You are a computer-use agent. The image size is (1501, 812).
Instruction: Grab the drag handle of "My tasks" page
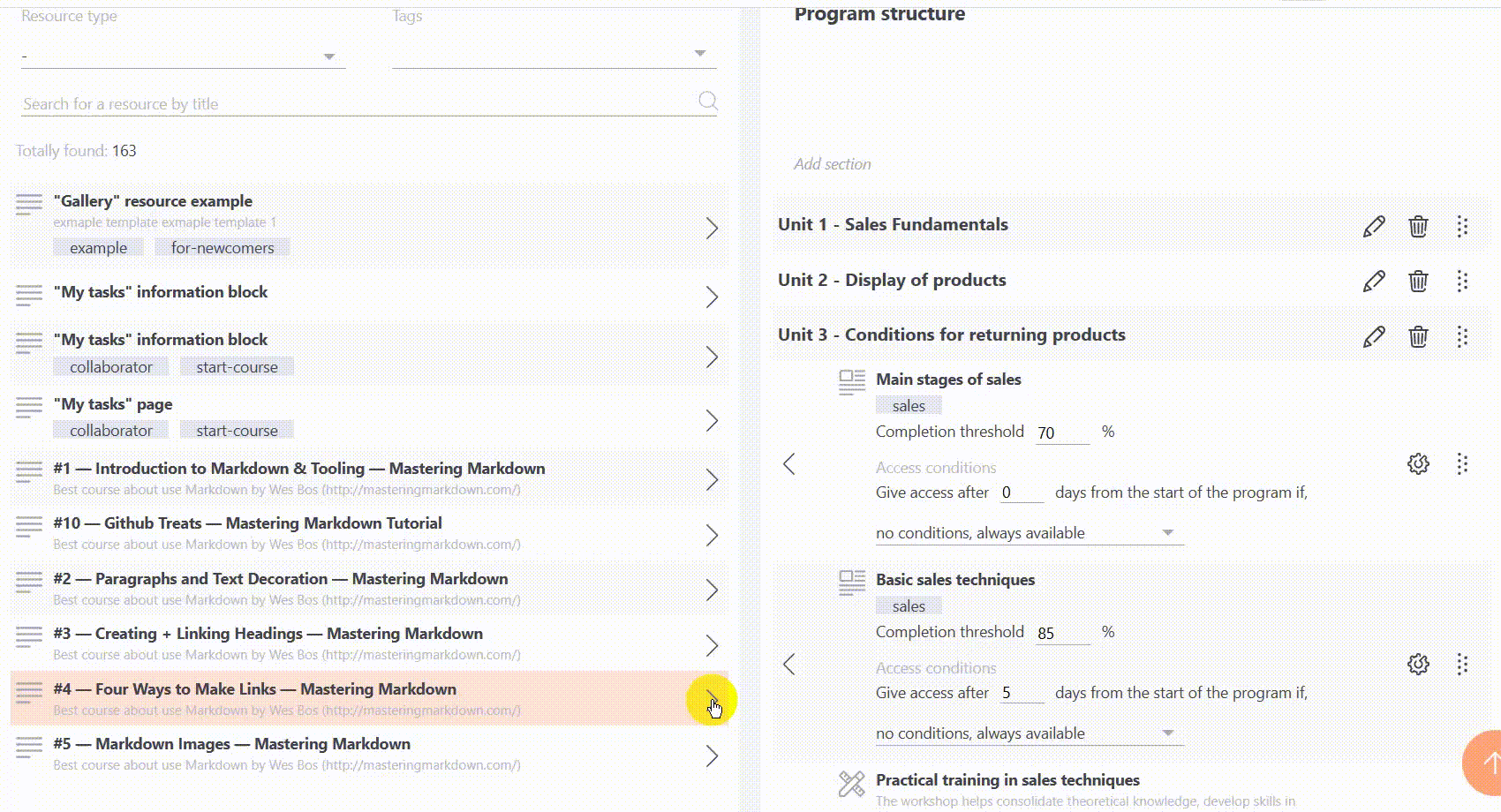(x=29, y=407)
